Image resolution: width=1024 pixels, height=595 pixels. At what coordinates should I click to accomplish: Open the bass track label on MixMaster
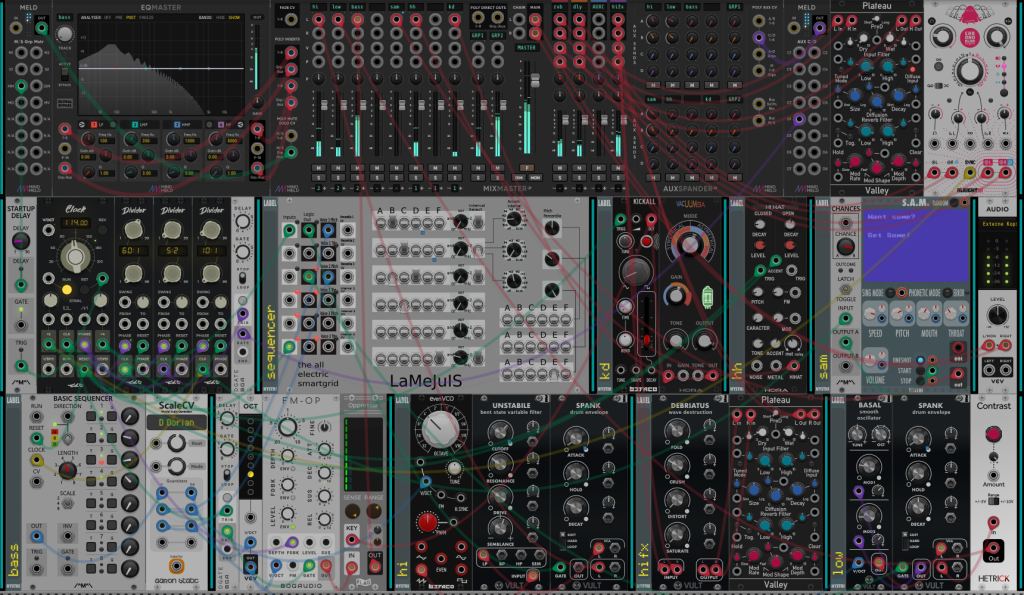pyautogui.click(x=357, y=7)
